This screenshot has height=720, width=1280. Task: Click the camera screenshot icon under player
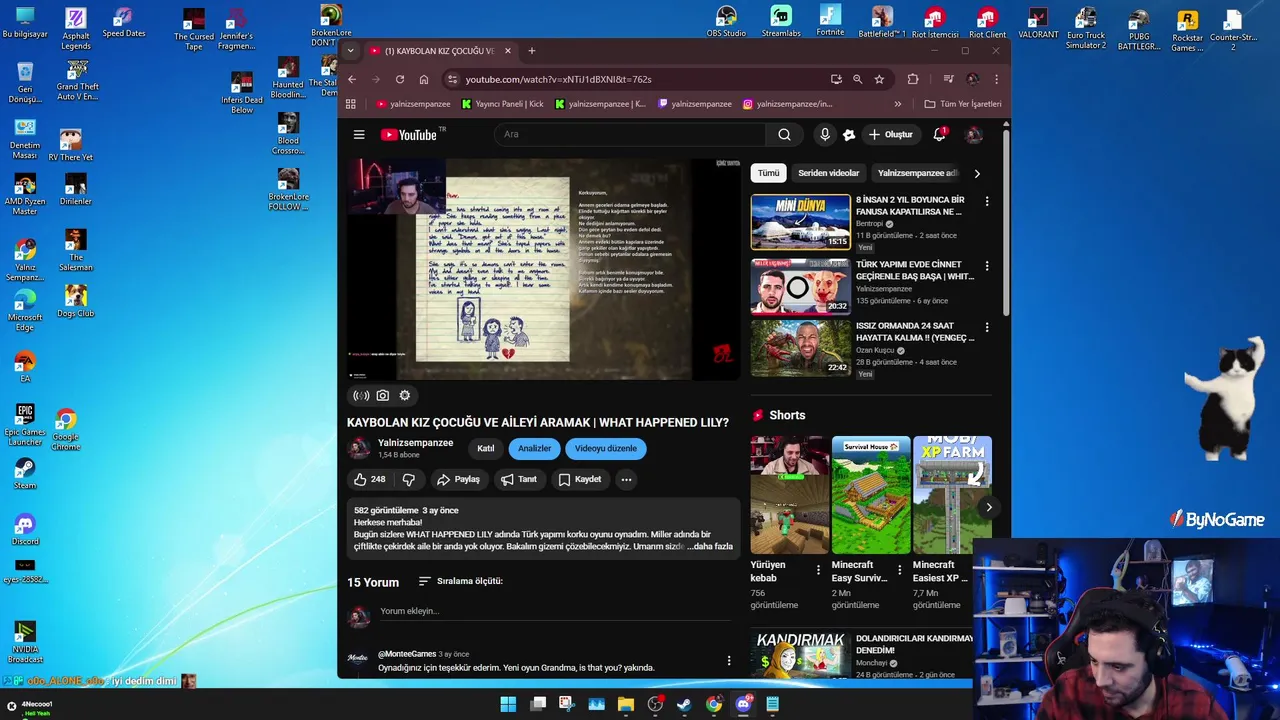click(x=382, y=396)
